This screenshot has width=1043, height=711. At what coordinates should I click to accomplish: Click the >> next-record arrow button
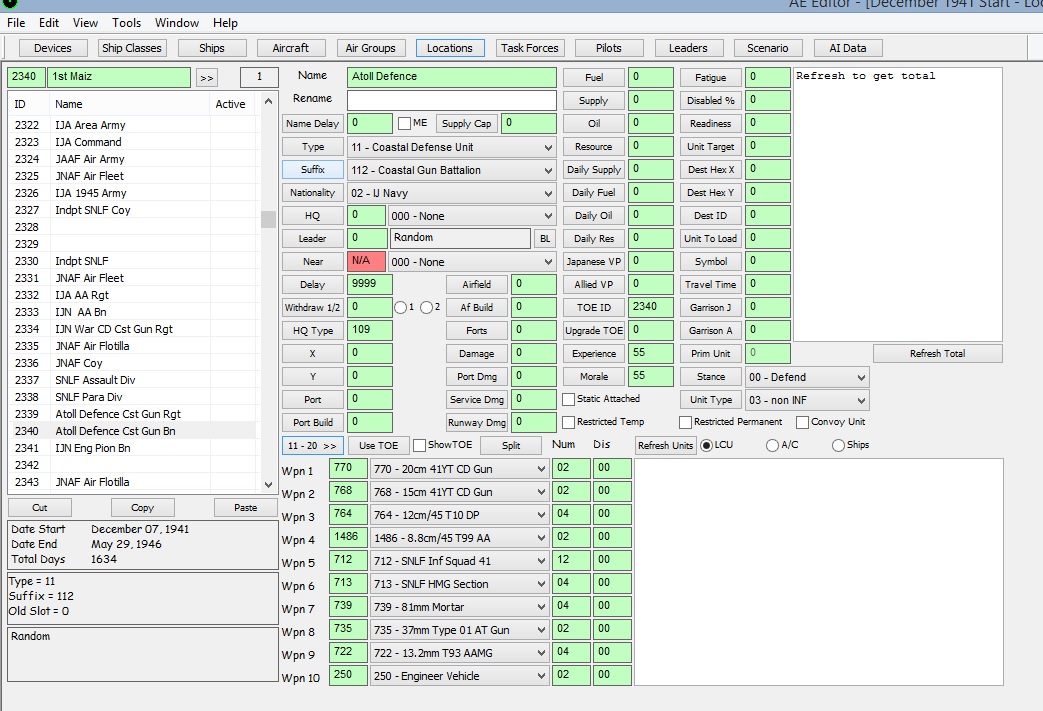tap(207, 78)
